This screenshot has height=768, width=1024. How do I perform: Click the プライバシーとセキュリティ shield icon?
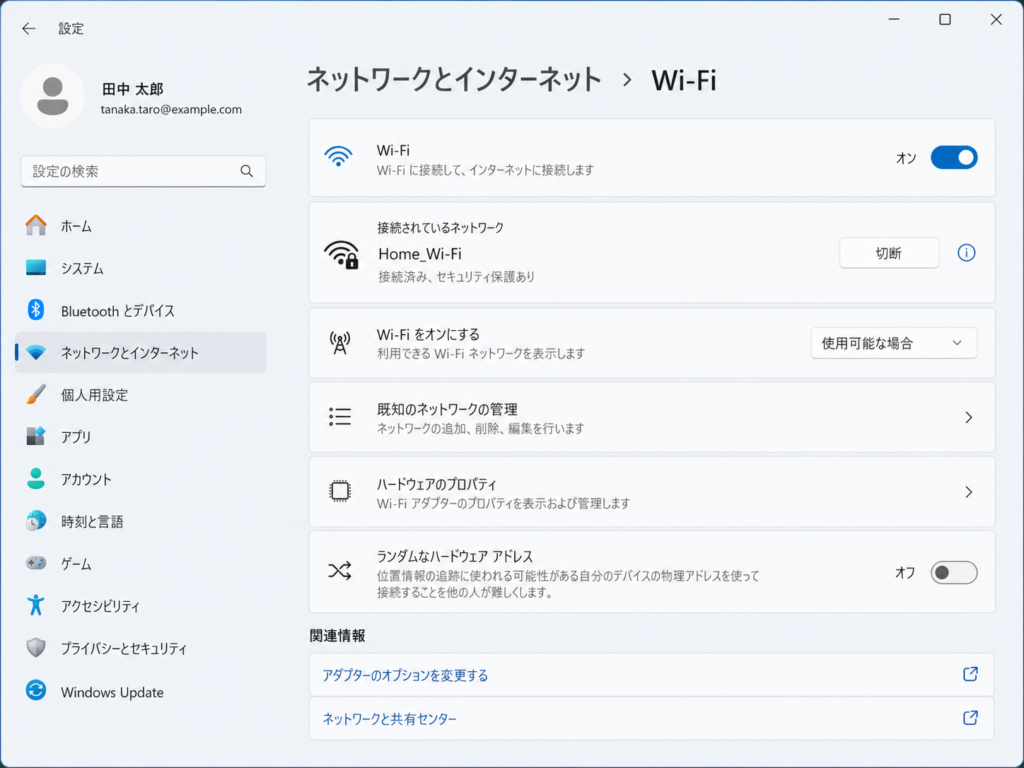36,648
